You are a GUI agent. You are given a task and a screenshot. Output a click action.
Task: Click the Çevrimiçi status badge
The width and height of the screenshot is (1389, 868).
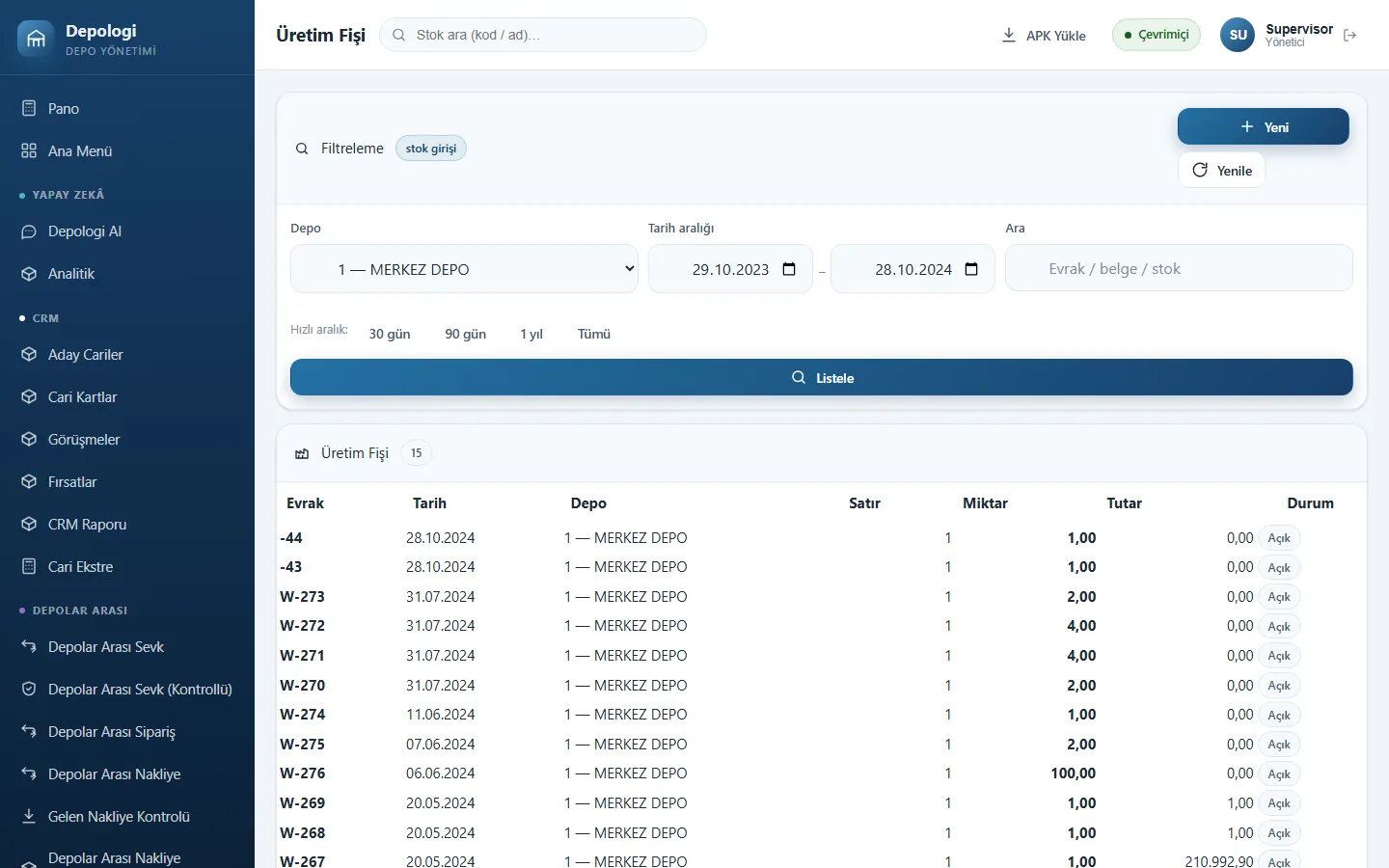coord(1157,35)
